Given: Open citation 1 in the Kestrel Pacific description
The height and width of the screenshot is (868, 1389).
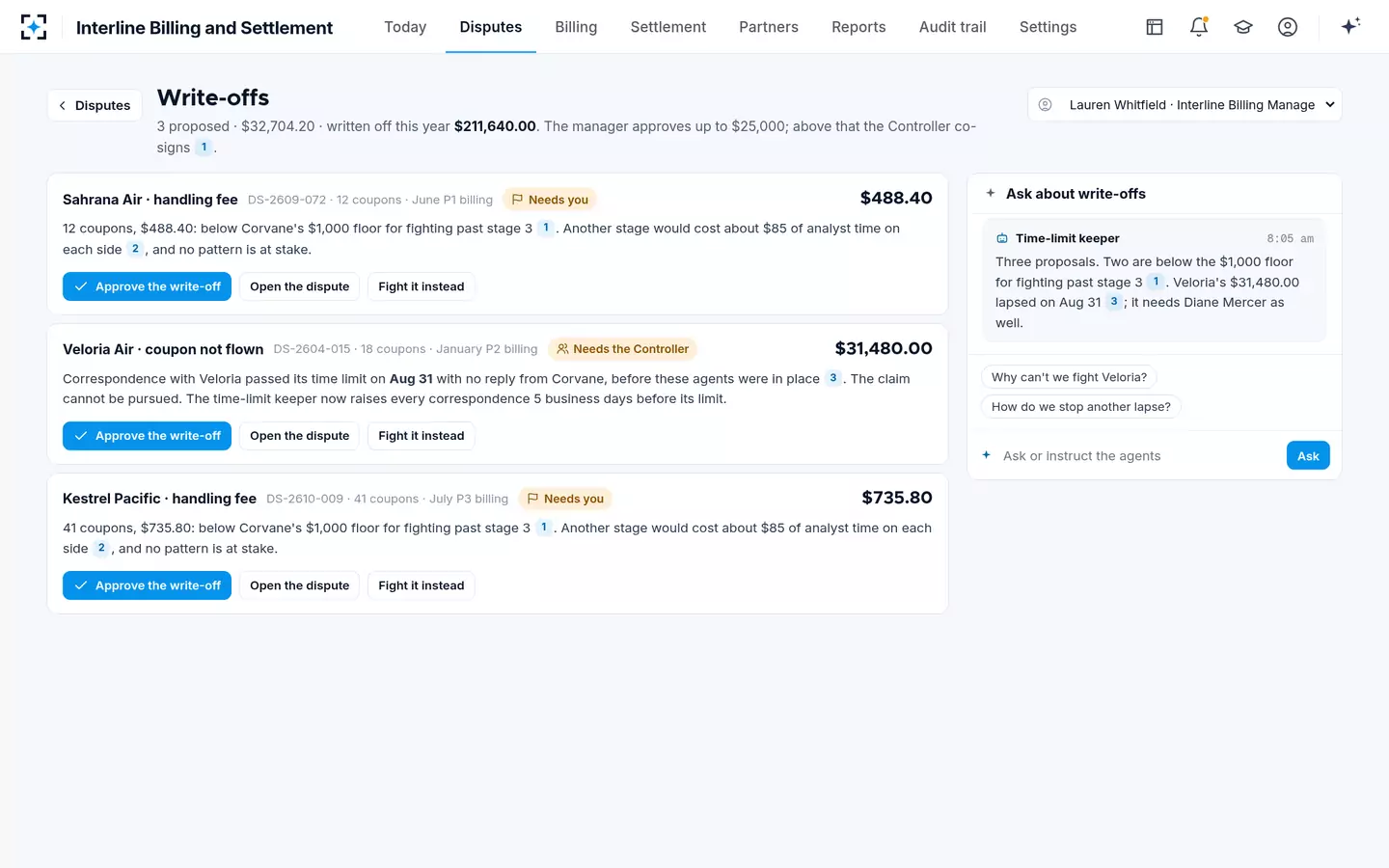Looking at the screenshot, I should tap(544, 528).
